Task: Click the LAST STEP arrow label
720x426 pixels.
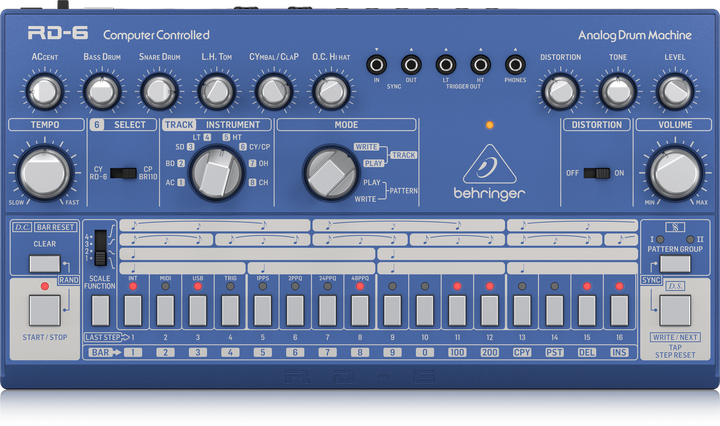Action: pyautogui.click(x=107, y=337)
